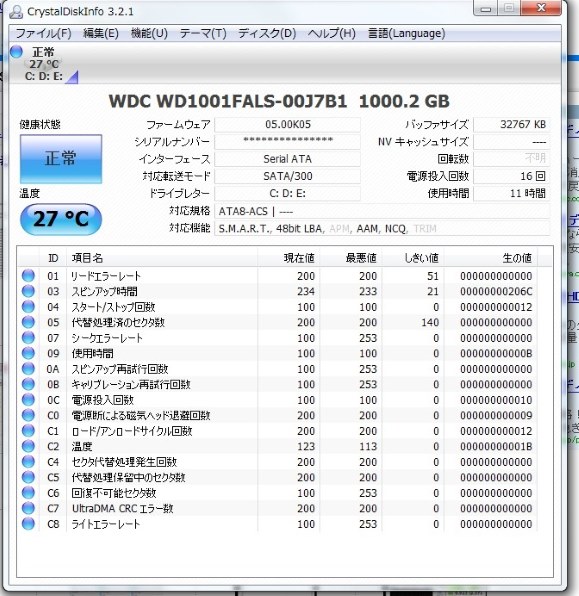Click the status orb for row 0B
Screen dimensions: 579x596
point(28,384)
